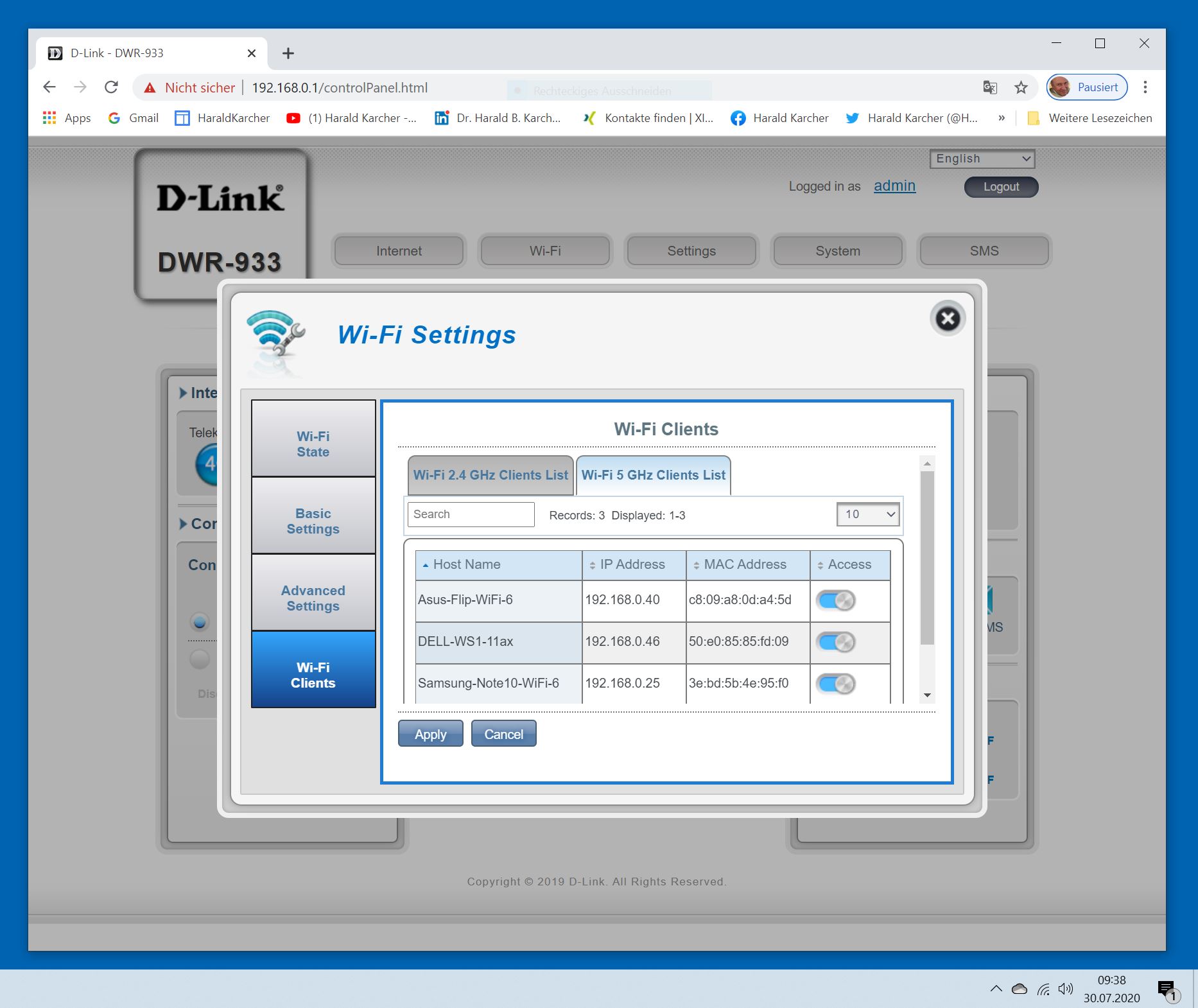The height and width of the screenshot is (1008, 1198).
Task: Open the YouTube Harald Karcher bookmark
Action: (x=351, y=118)
